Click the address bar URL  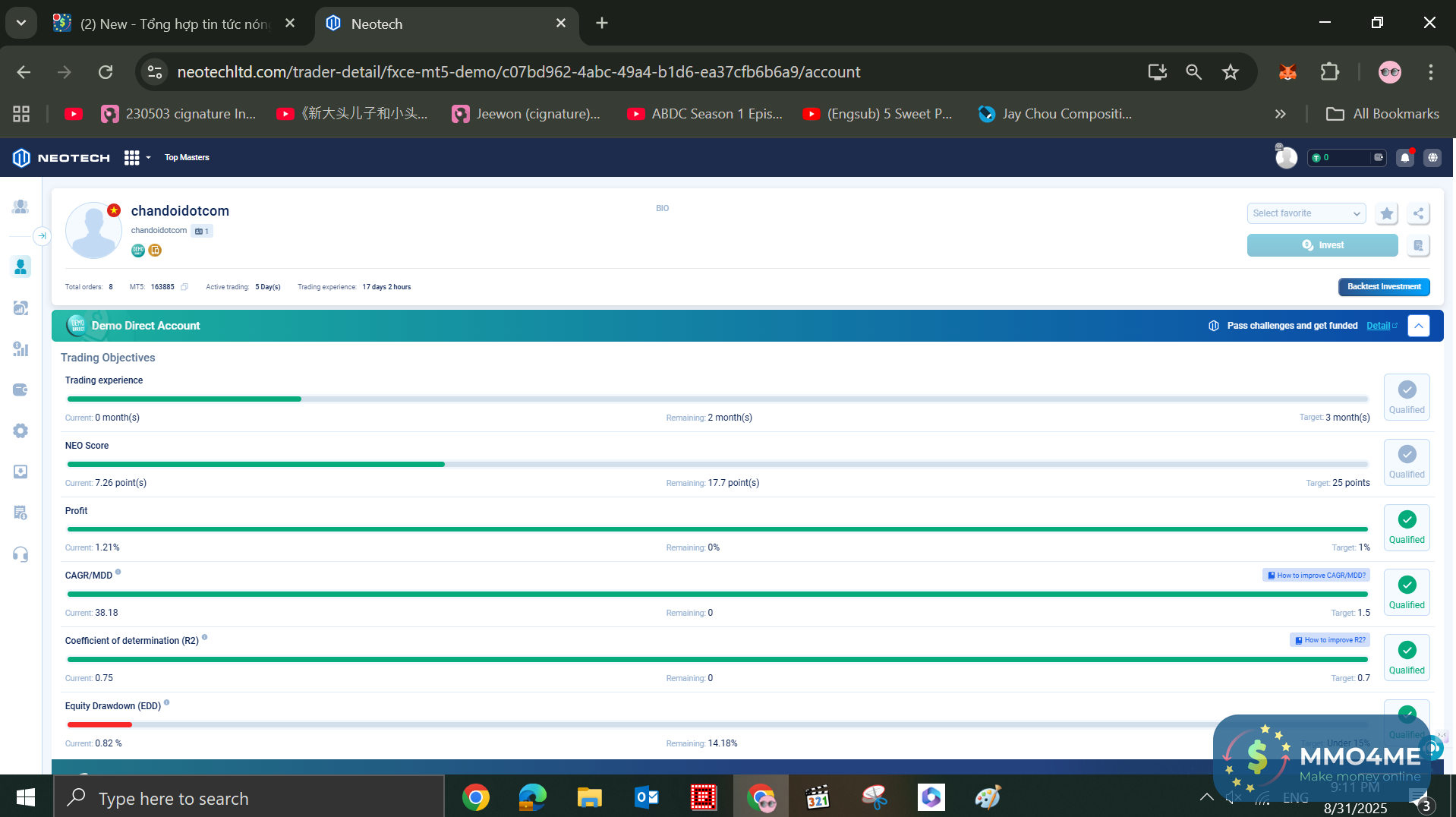click(x=518, y=72)
